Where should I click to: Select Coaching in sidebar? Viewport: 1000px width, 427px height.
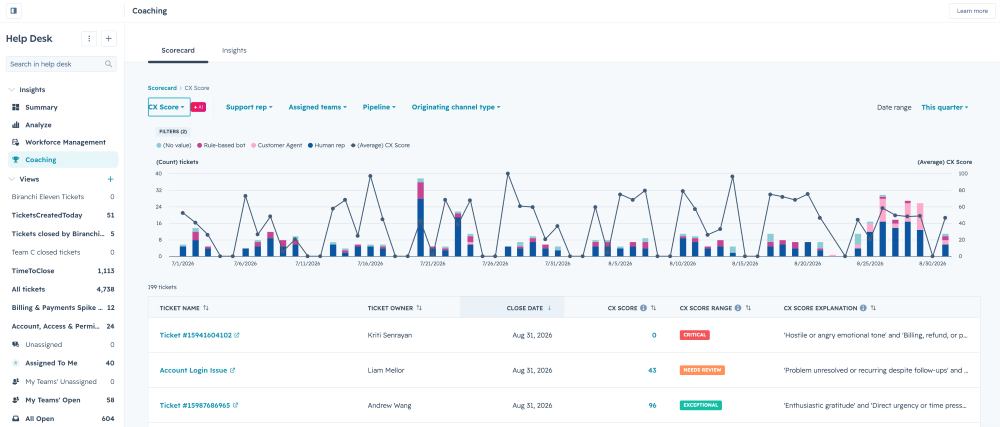point(62,160)
